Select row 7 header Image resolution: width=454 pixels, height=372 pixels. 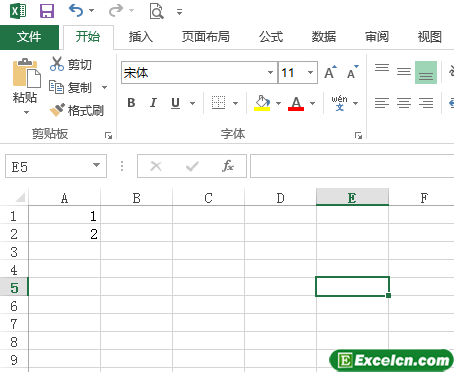[14, 324]
